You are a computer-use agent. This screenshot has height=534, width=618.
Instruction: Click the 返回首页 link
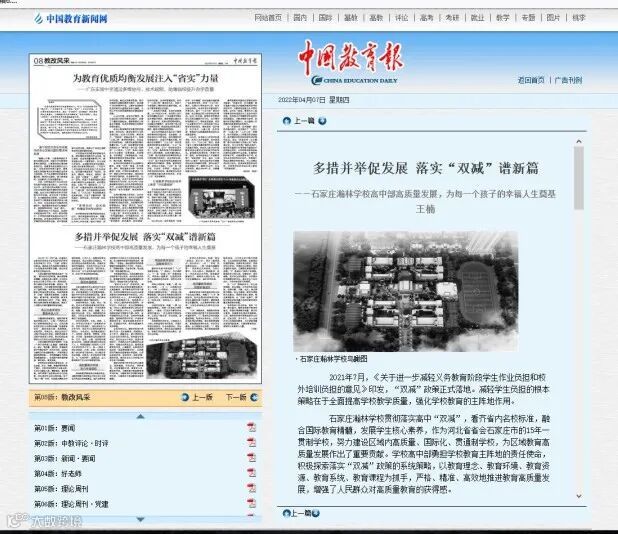(x=531, y=80)
